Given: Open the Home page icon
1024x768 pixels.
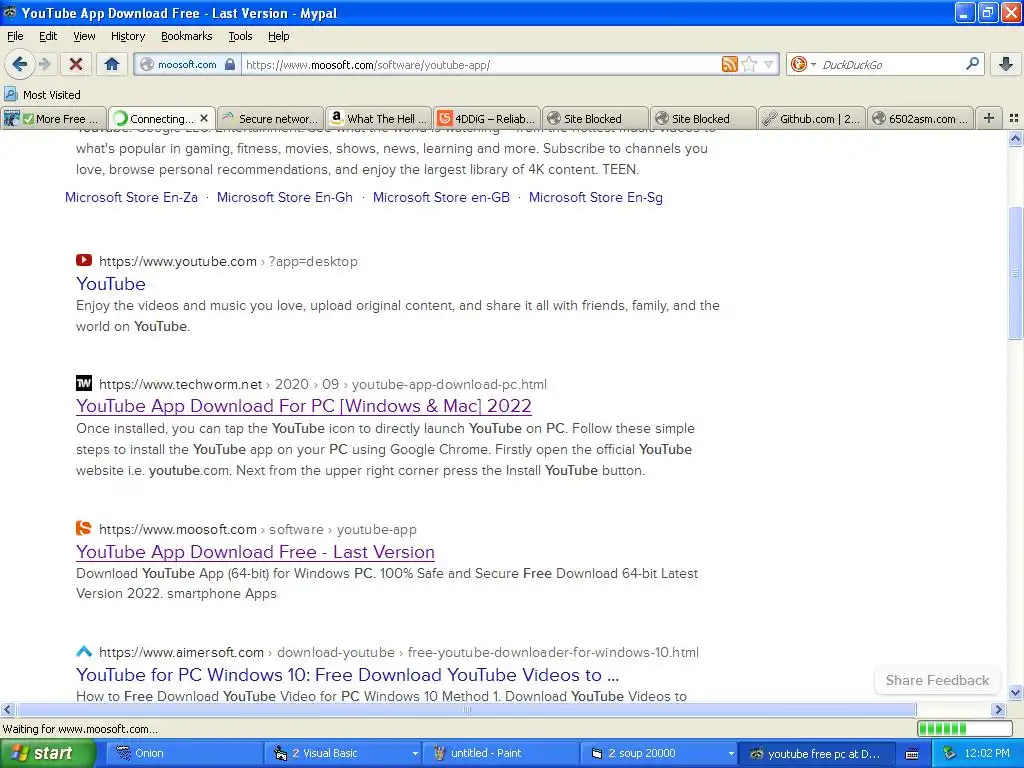Looking at the screenshot, I should click(x=112, y=64).
